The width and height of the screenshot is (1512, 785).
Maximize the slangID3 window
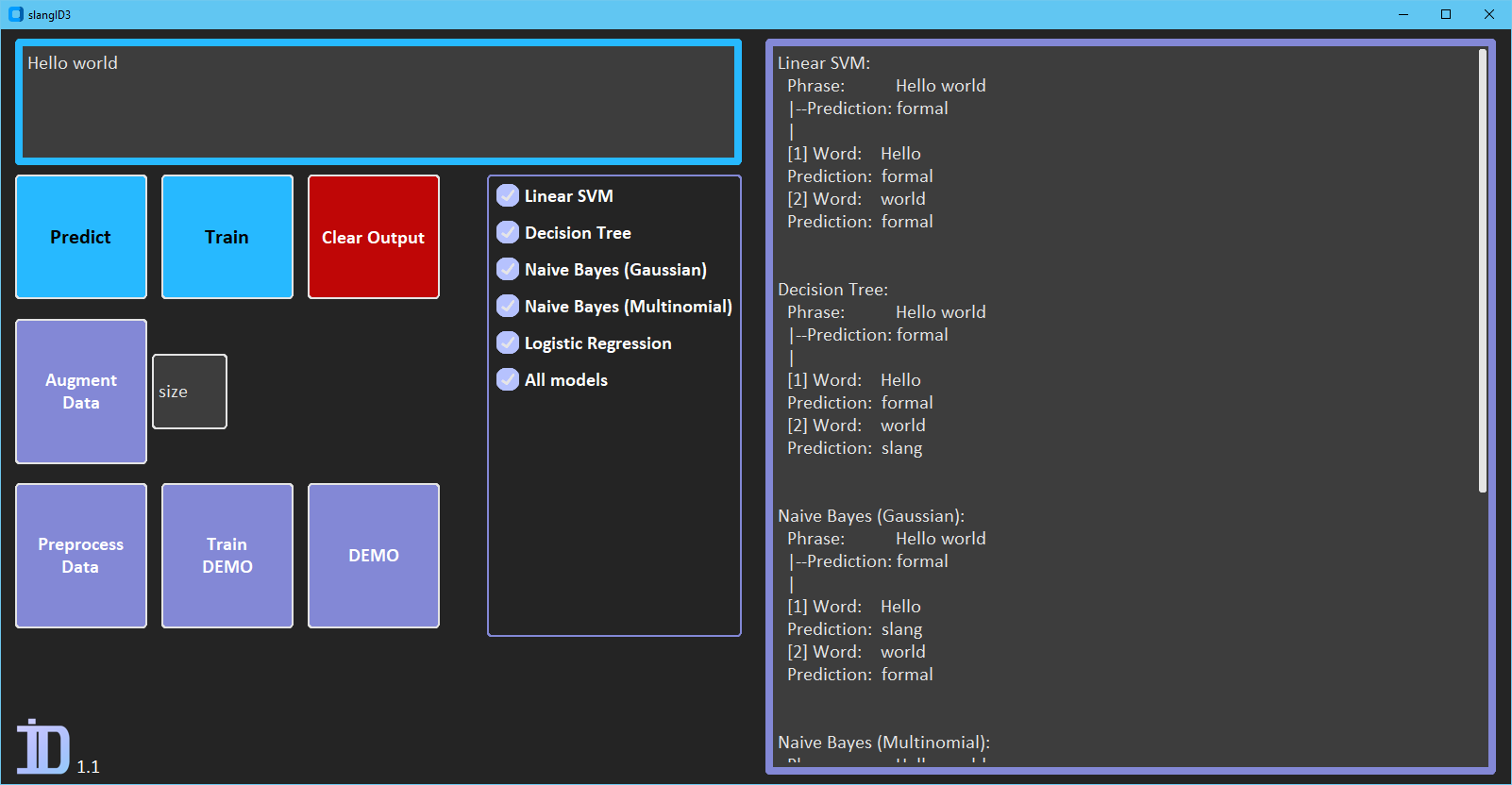coord(1446,14)
